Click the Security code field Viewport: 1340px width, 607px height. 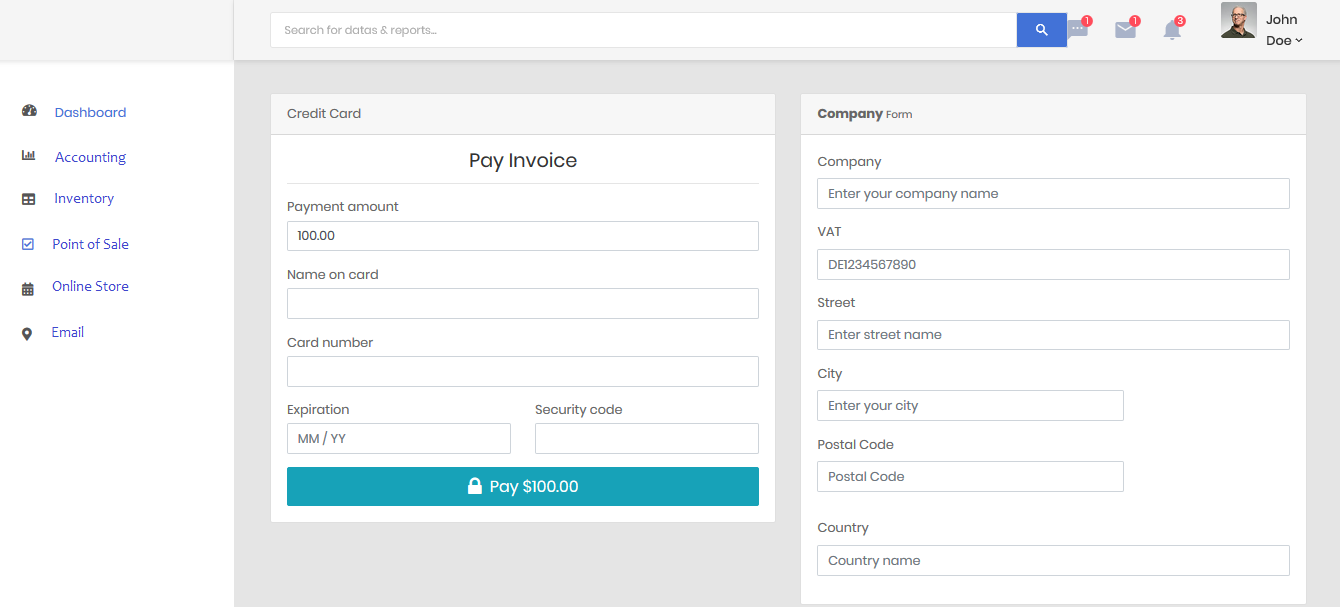tap(647, 438)
